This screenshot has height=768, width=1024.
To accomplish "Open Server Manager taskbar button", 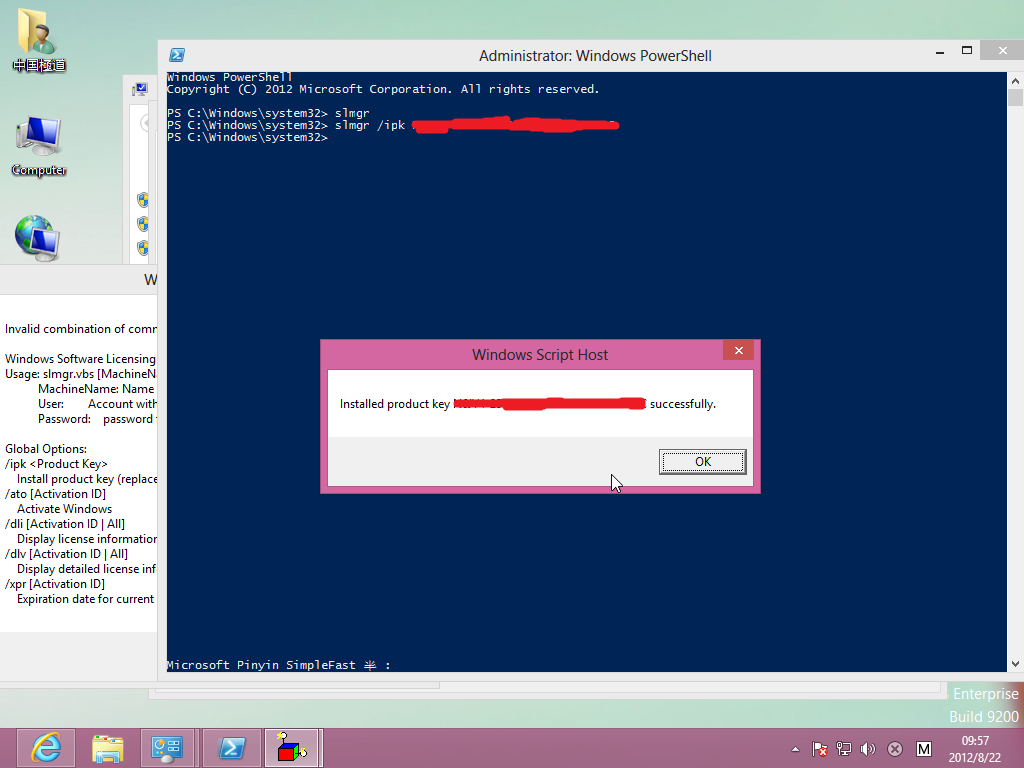I will [167, 748].
